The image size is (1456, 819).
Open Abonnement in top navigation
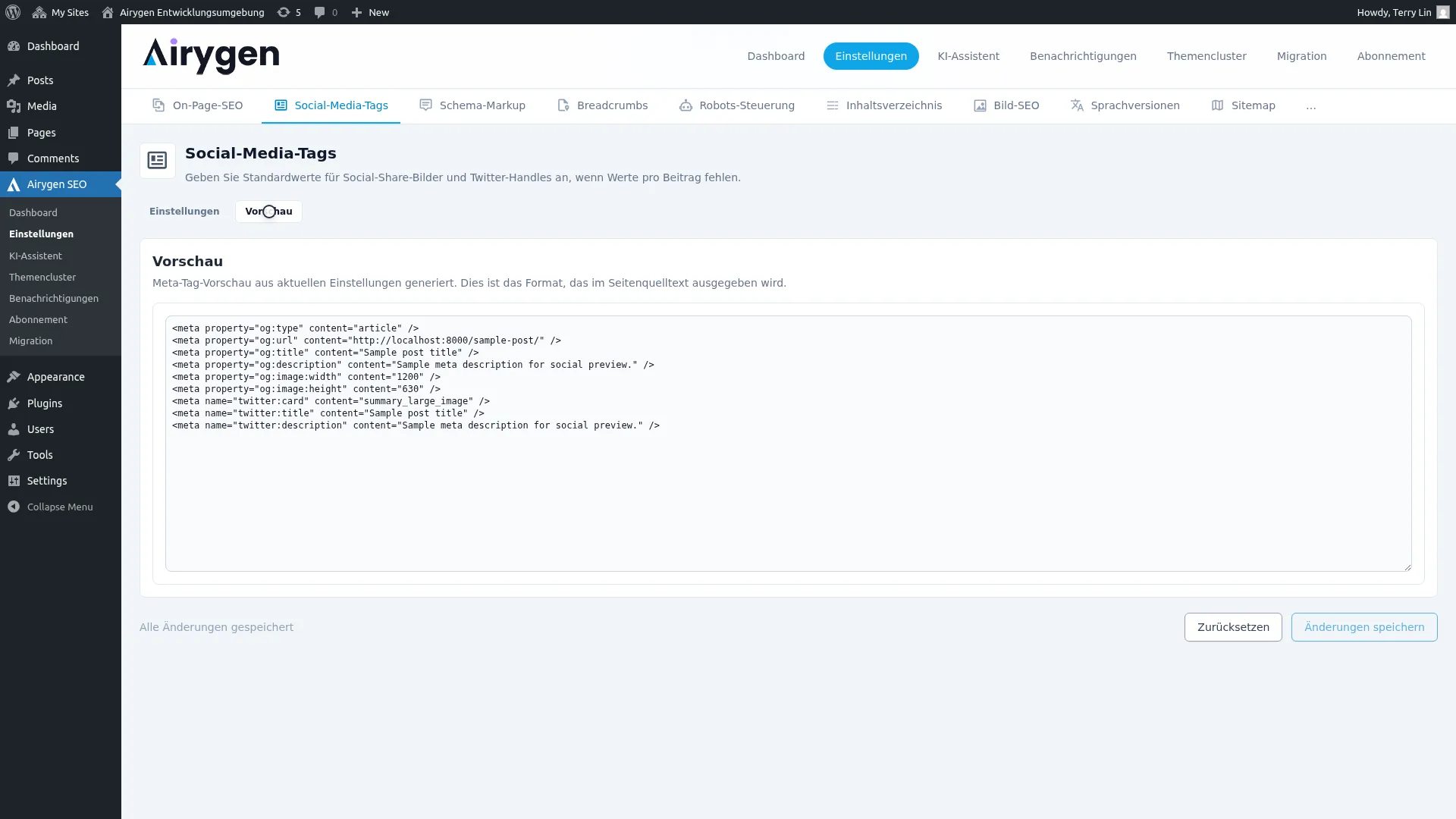point(1391,56)
